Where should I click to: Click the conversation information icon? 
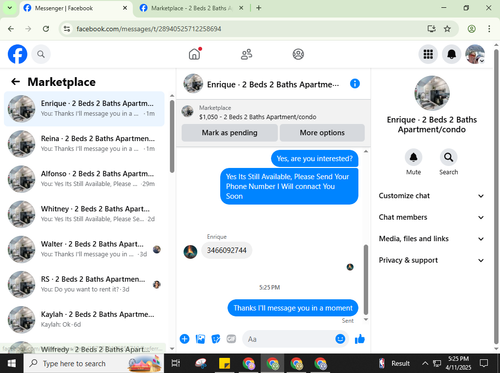(x=355, y=84)
